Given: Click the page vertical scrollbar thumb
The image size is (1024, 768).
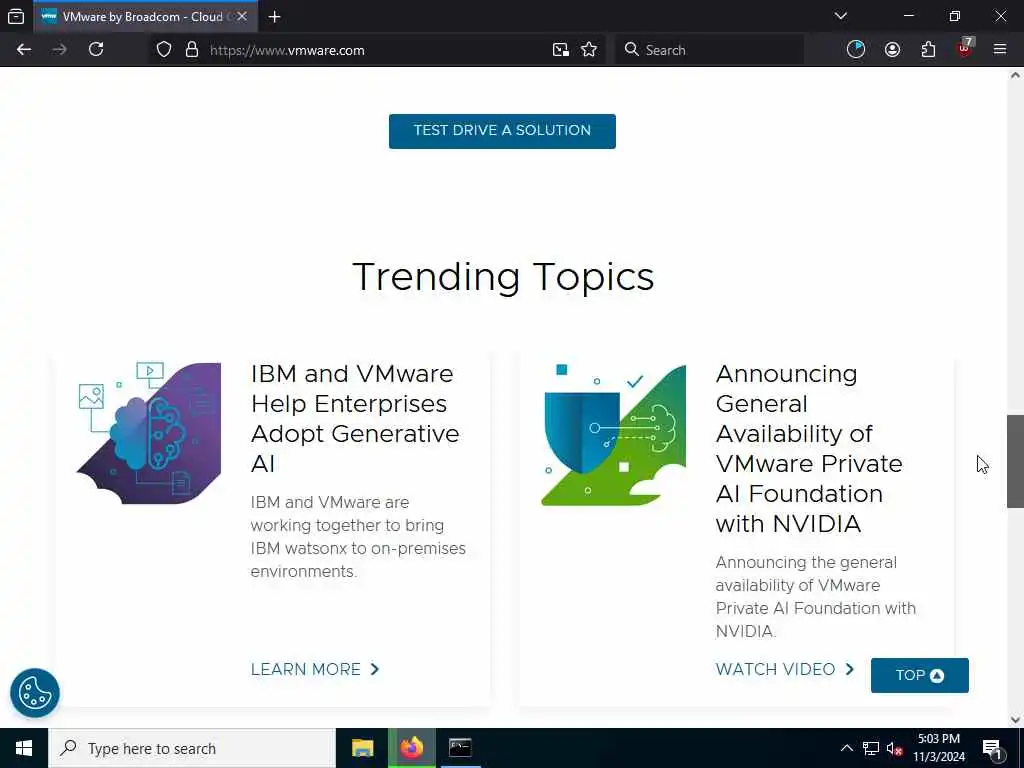Looking at the screenshot, I should (1015, 461).
